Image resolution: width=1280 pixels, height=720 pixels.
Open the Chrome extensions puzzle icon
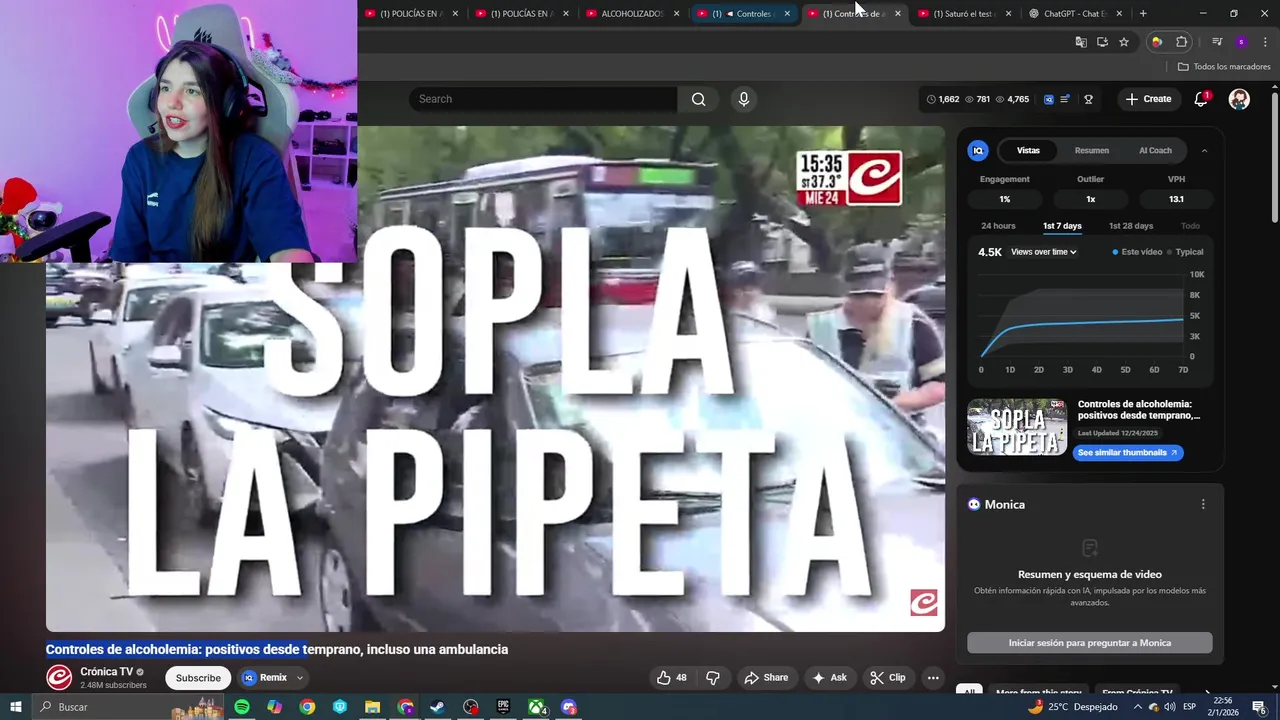pyautogui.click(x=1182, y=42)
